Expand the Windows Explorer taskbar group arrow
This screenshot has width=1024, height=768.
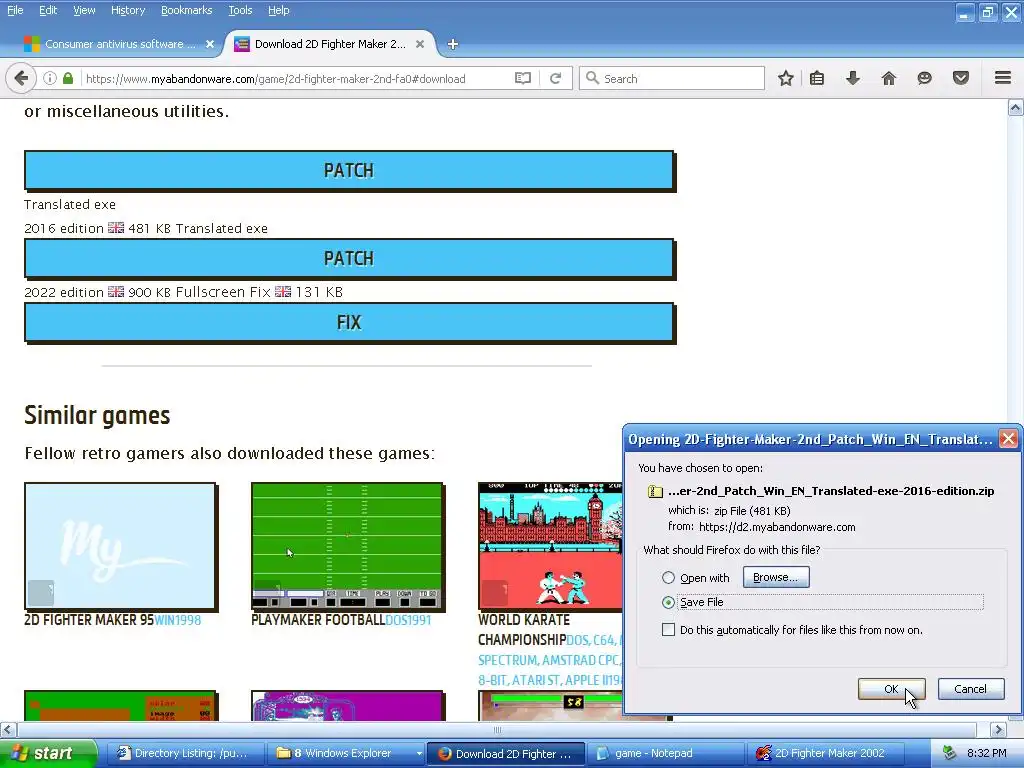point(419,754)
